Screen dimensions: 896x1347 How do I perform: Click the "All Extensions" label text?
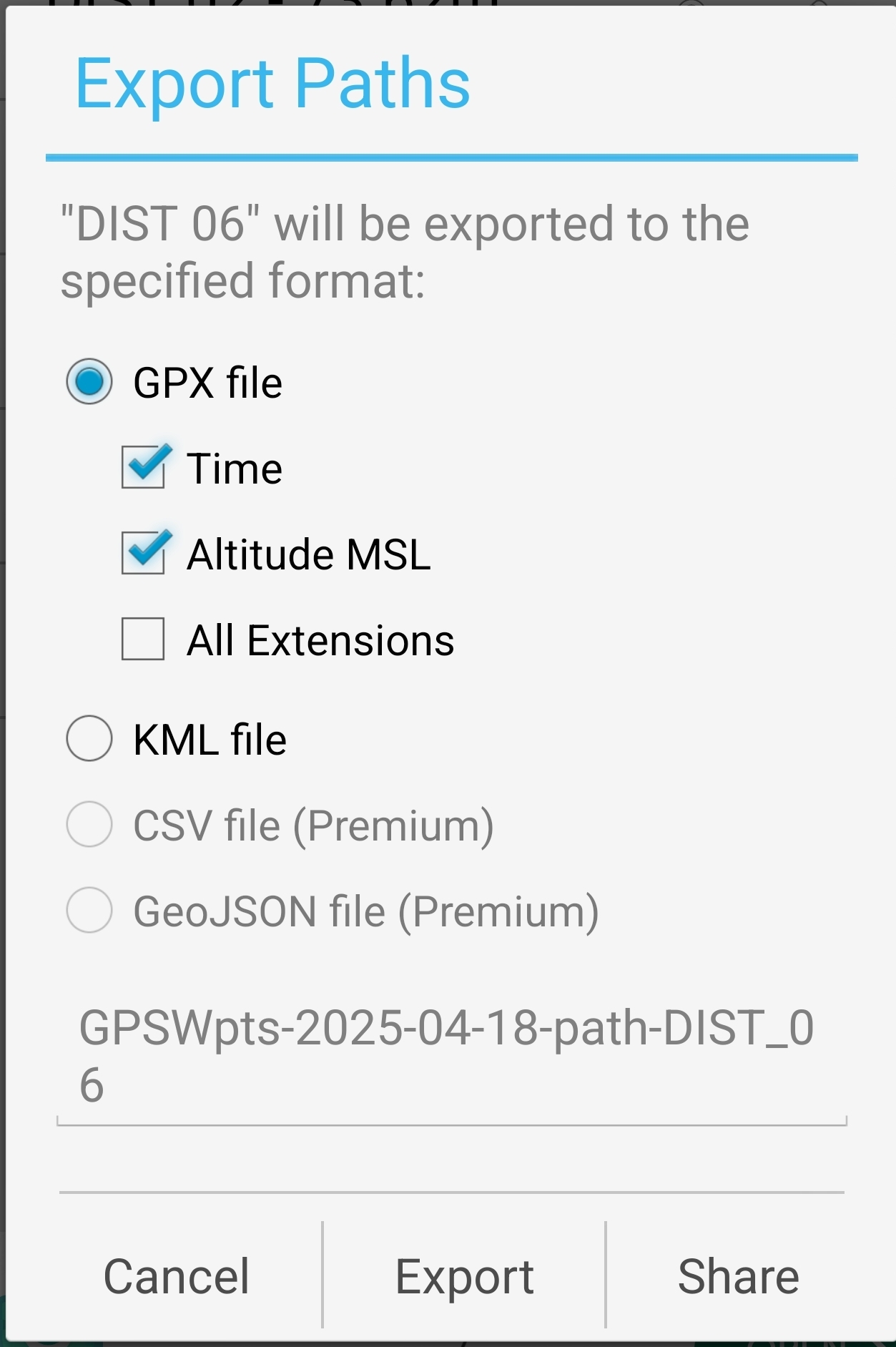click(320, 640)
